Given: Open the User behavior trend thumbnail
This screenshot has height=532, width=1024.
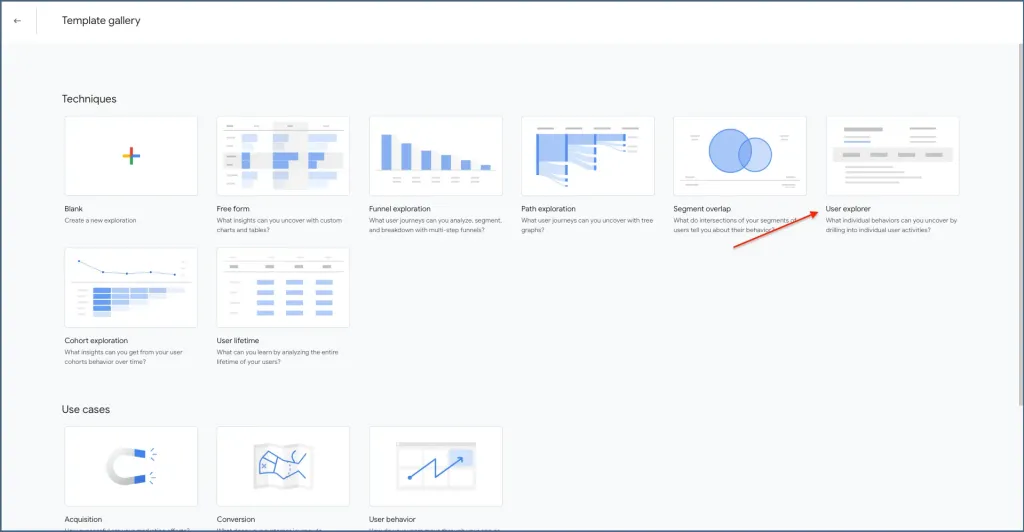Looking at the screenshot, I should coord(436,466).
